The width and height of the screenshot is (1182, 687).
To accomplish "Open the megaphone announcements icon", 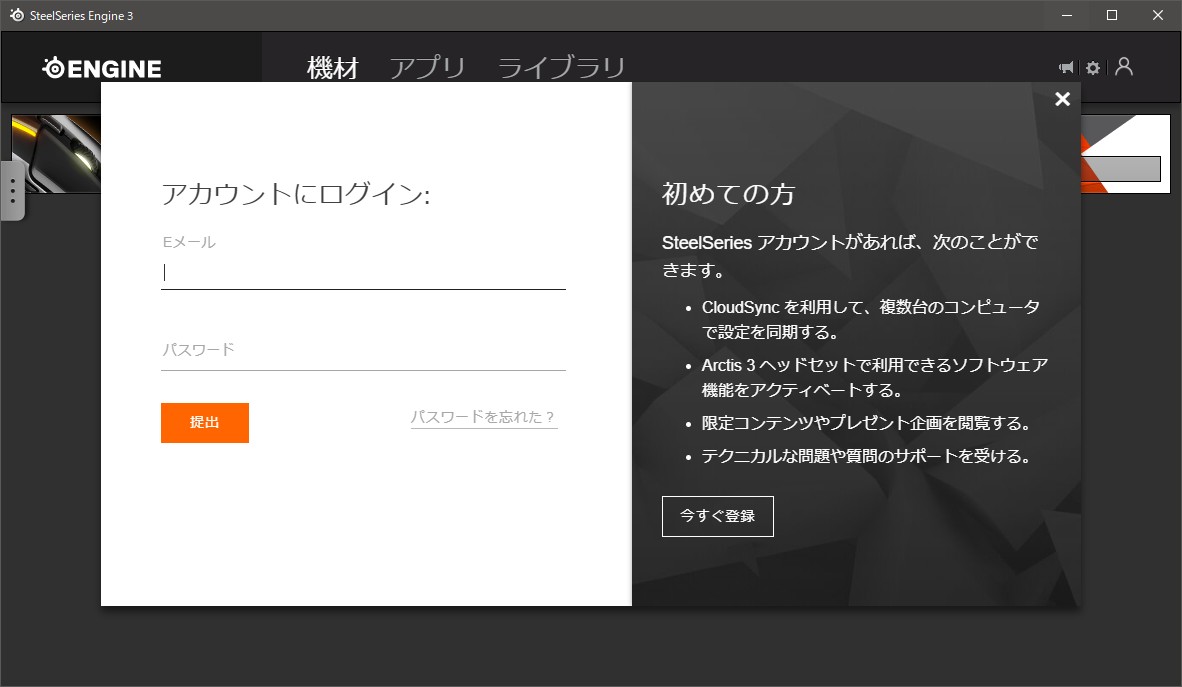I will coord(1066,68).
